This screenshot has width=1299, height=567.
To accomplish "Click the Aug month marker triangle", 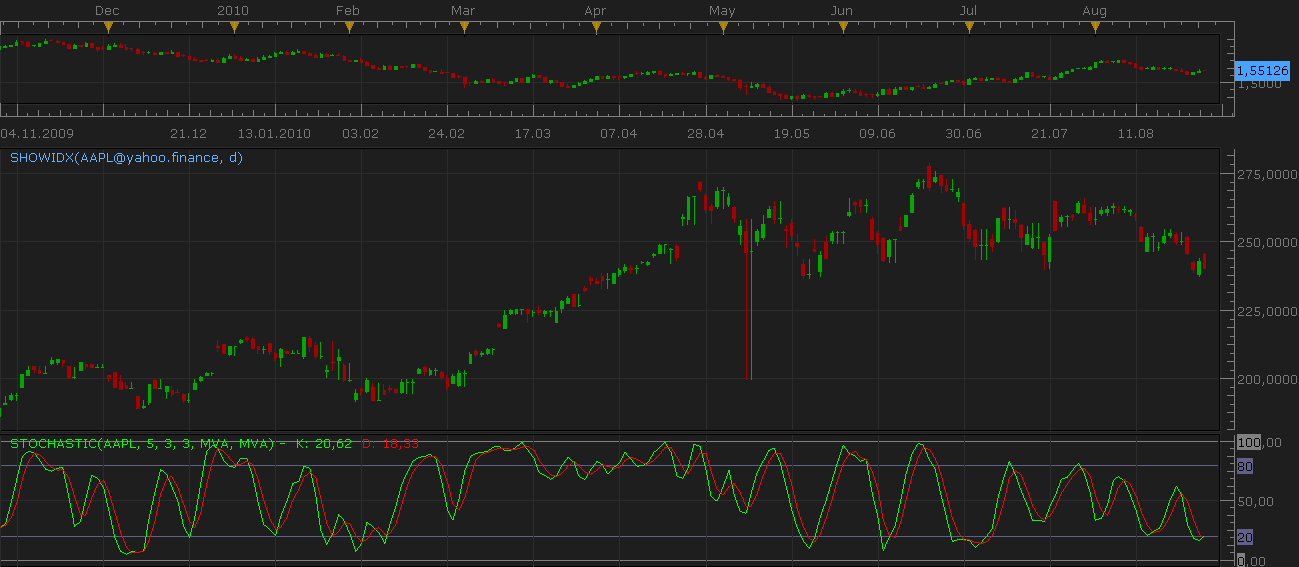I will pyautogui.click(x=1096, y=28).
